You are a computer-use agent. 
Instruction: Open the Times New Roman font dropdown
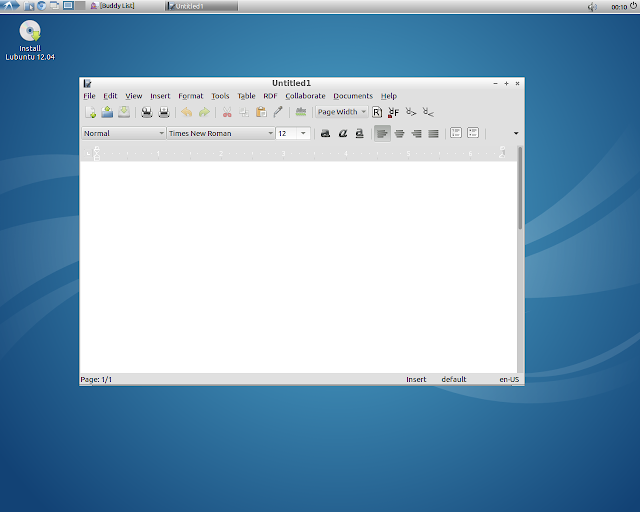[x=220, y=134]
